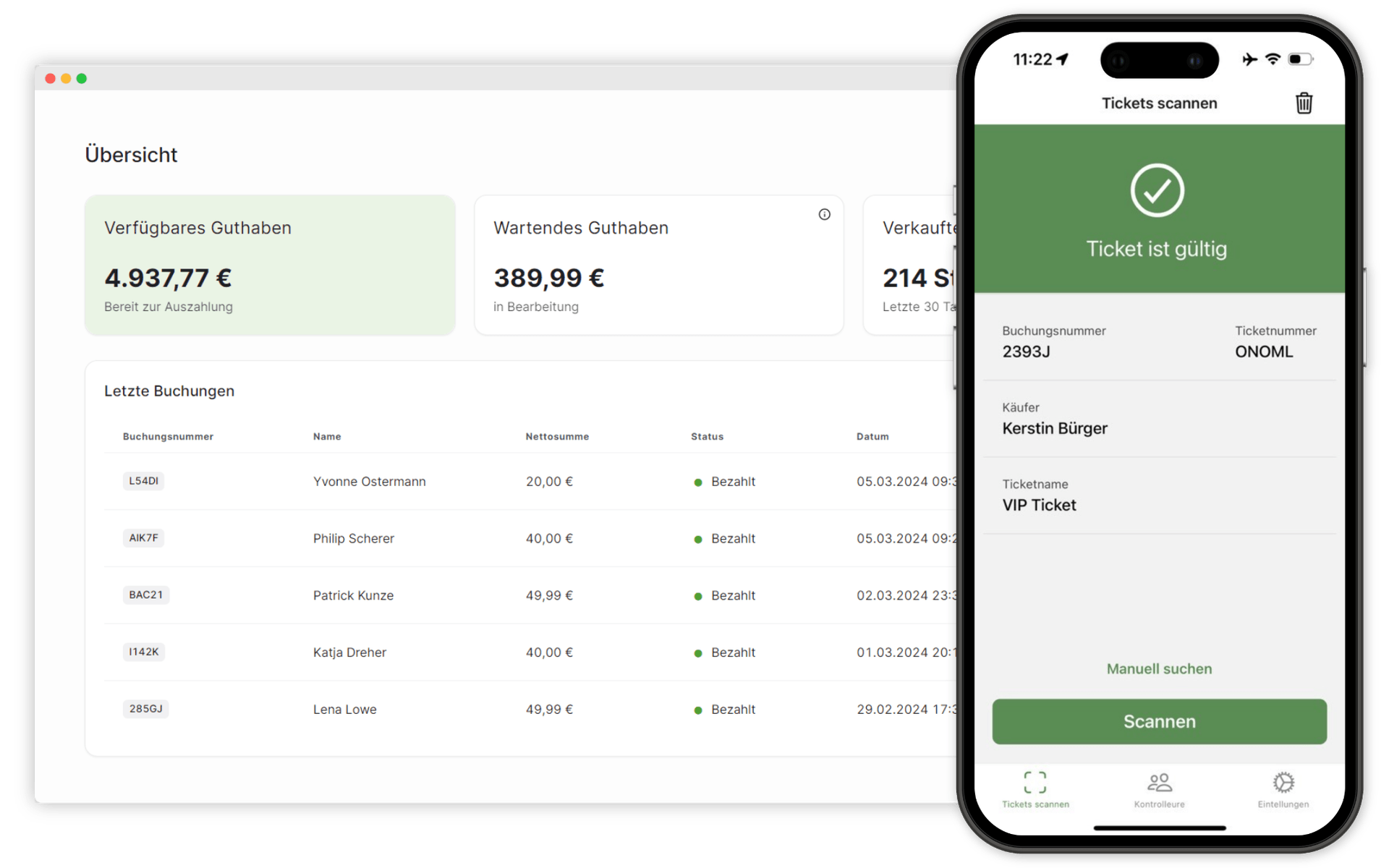Click the Manuell suchen link
1389x868 pixels.
pyautogui.click(x=1158, y=669)
